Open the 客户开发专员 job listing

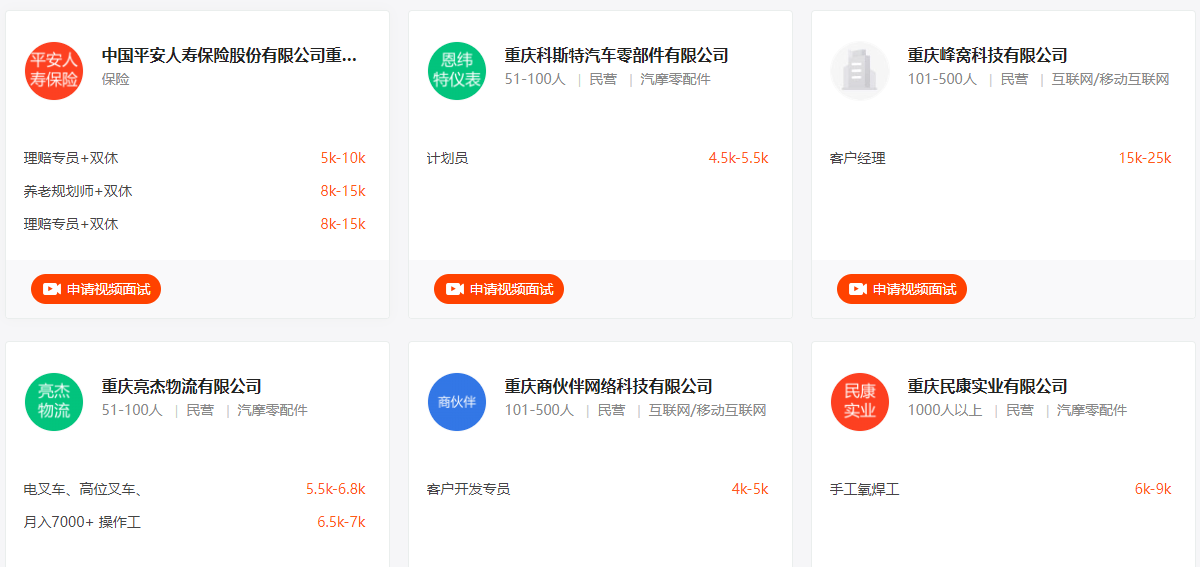tap(468, 489)
